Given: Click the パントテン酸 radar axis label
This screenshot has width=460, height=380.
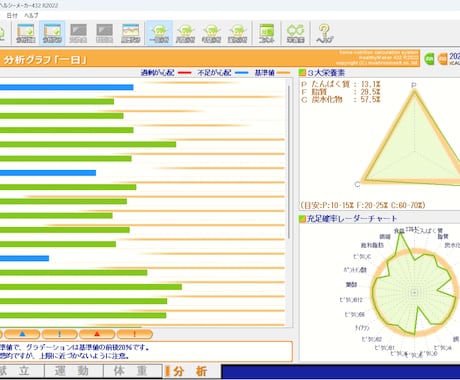Looking at the screenshot, I should pos(355,270).
